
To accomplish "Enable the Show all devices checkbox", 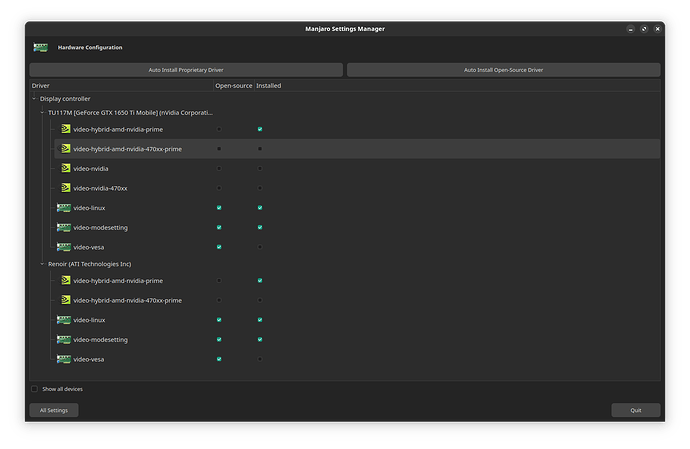I will pos(34,389).
